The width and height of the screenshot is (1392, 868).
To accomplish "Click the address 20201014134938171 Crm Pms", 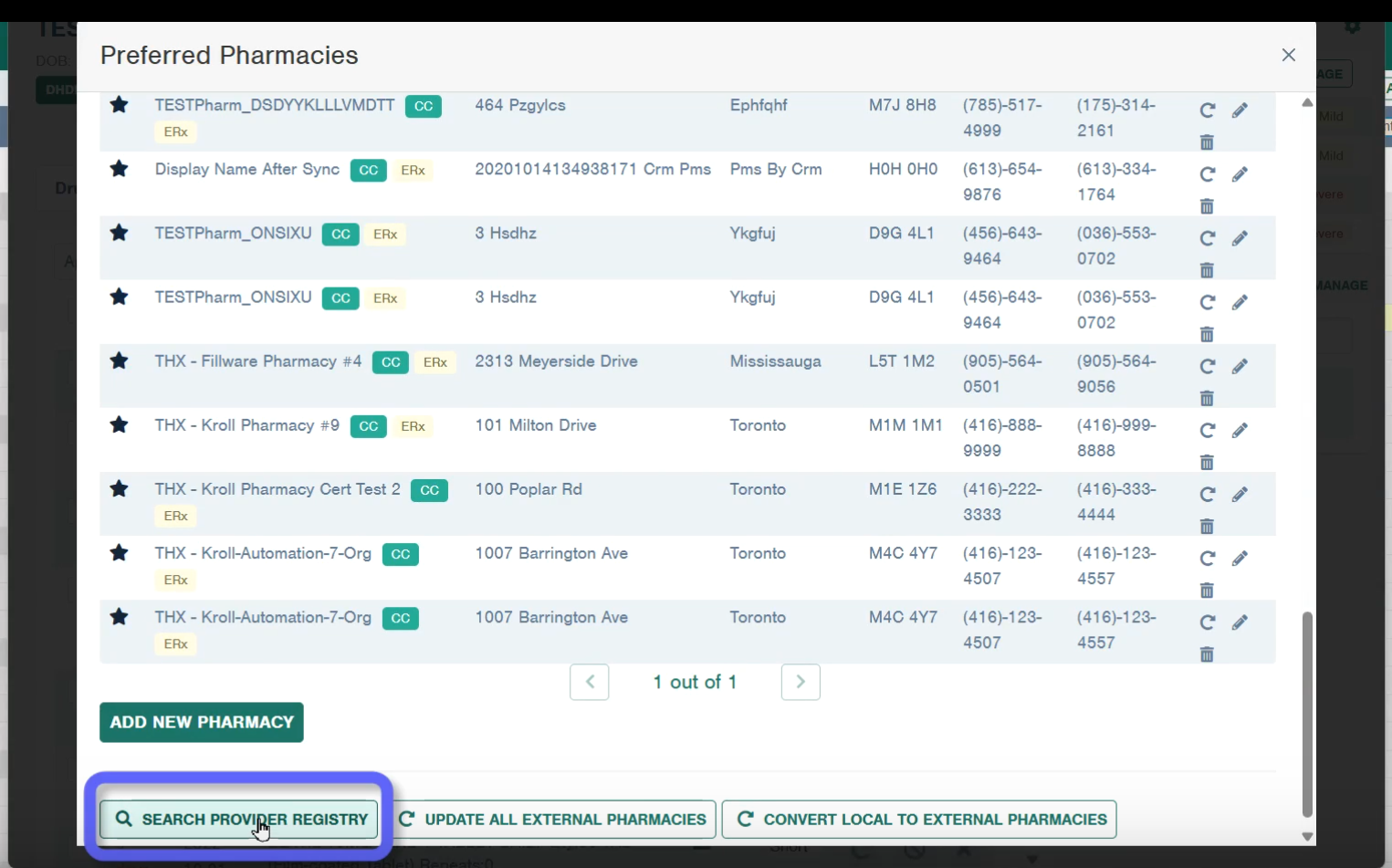I will pyautogui.click(x=593, y=170).
